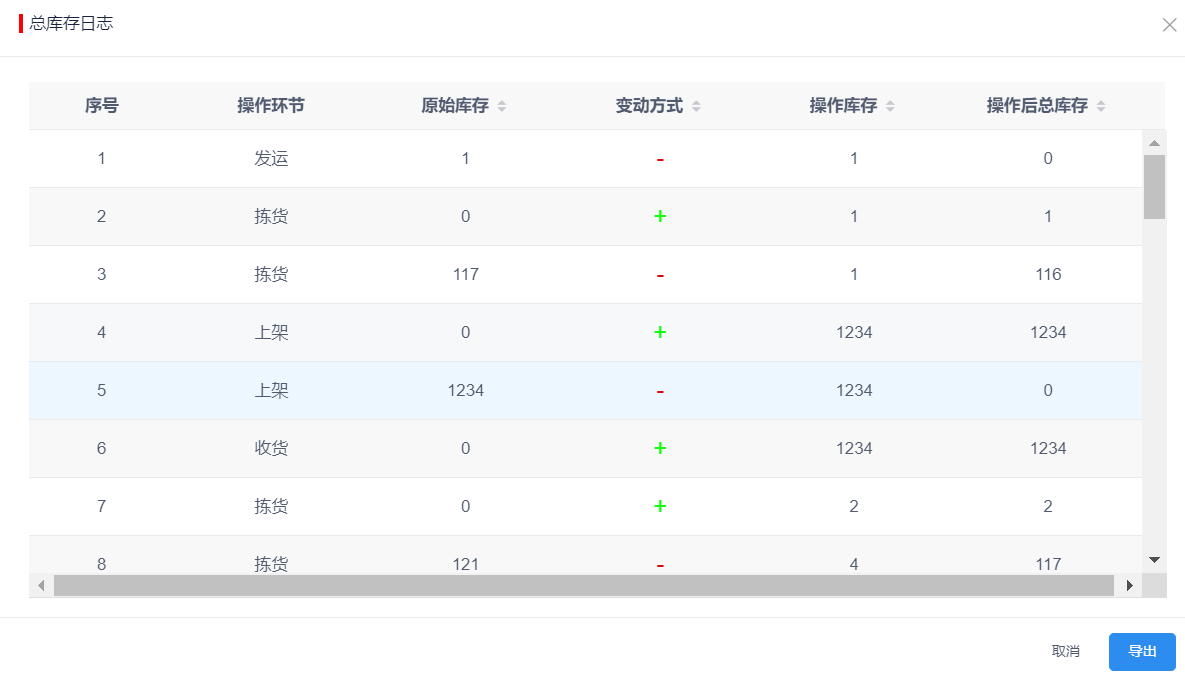Click the vertical scrollbar down arrow

pyautogui.click(x=1154, y=560)
